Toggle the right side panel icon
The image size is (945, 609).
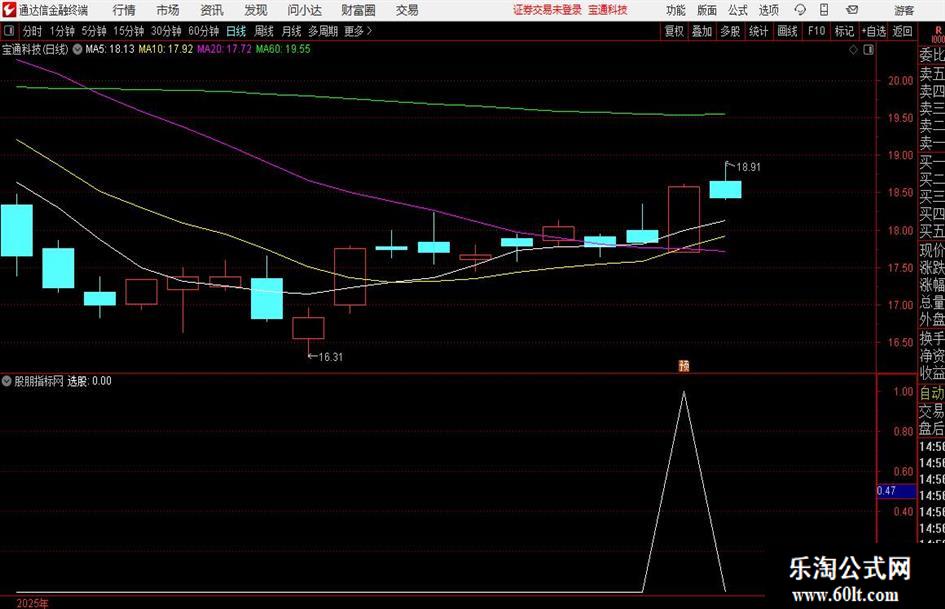(868, 50)
